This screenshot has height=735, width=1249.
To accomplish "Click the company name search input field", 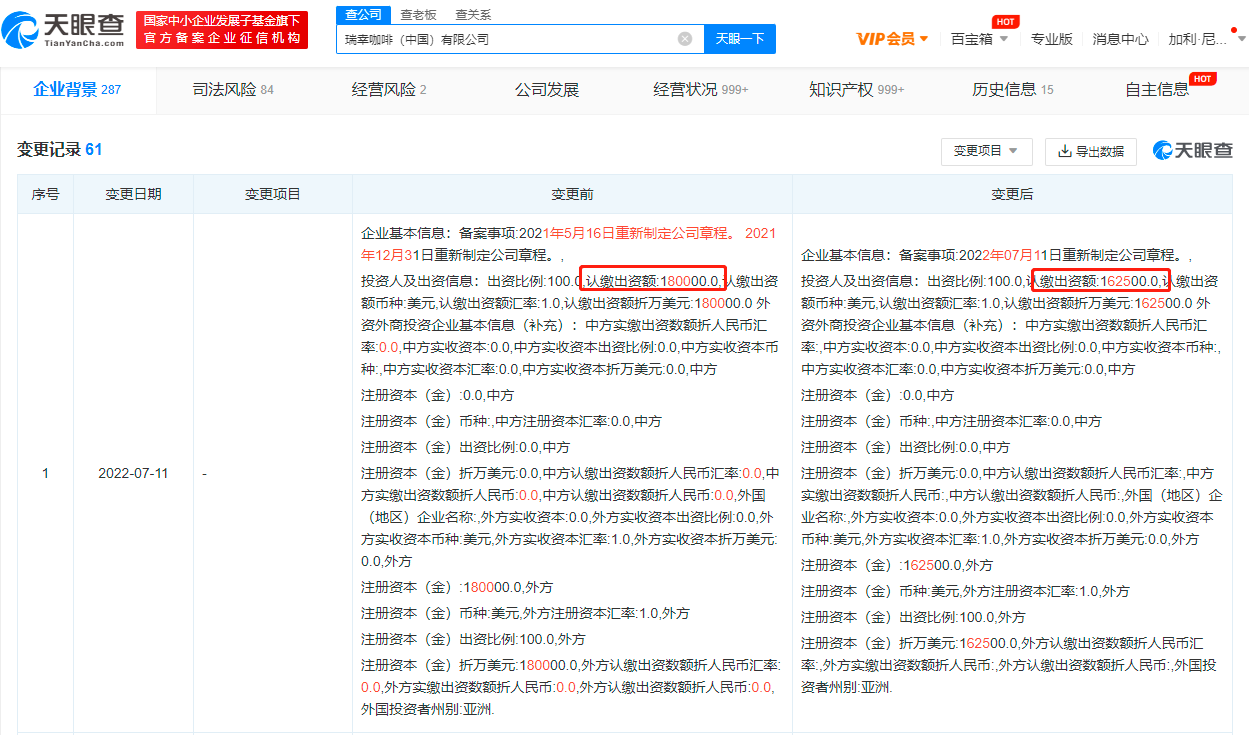I will [x=505, y=39].
